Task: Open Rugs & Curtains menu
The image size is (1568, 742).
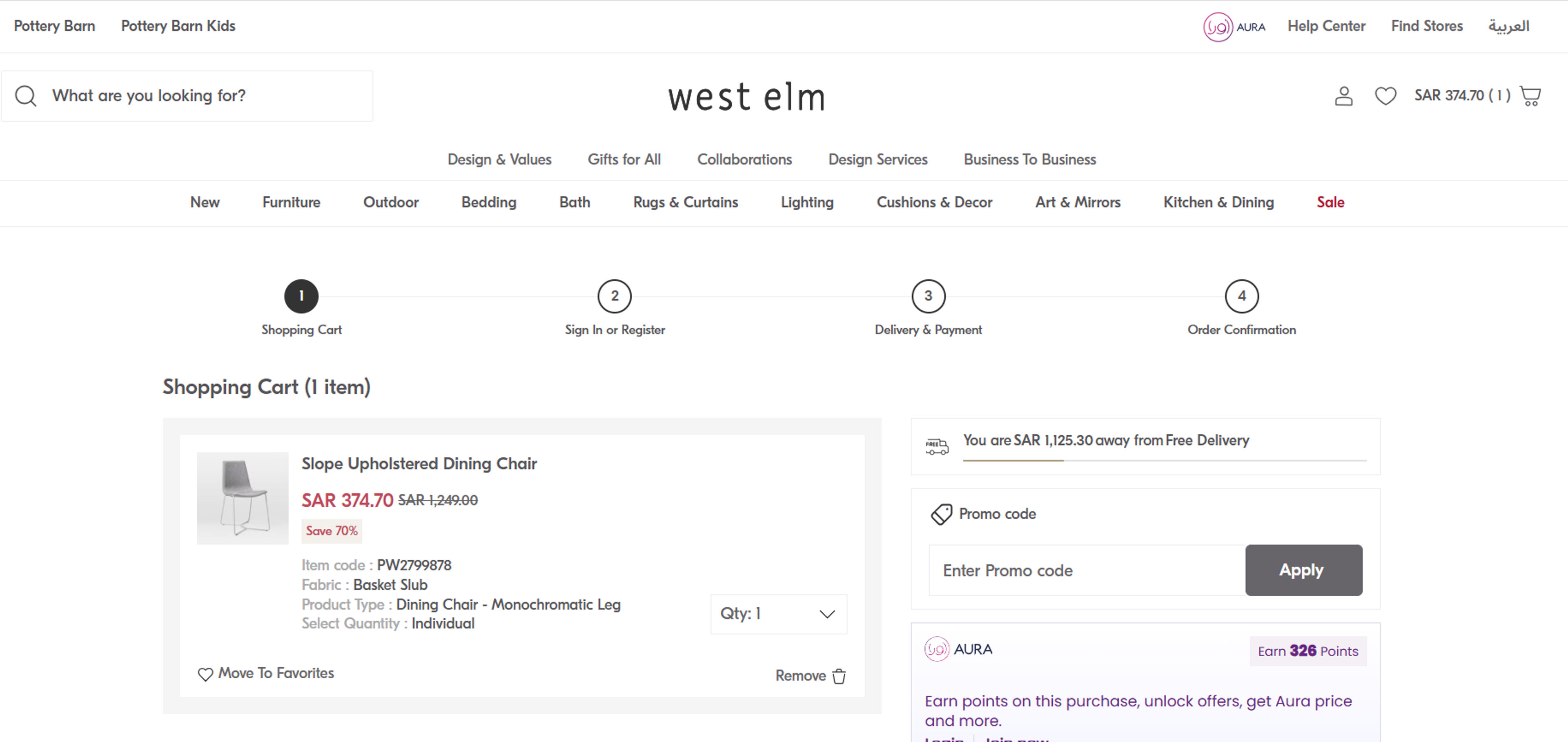Action: 686,202
